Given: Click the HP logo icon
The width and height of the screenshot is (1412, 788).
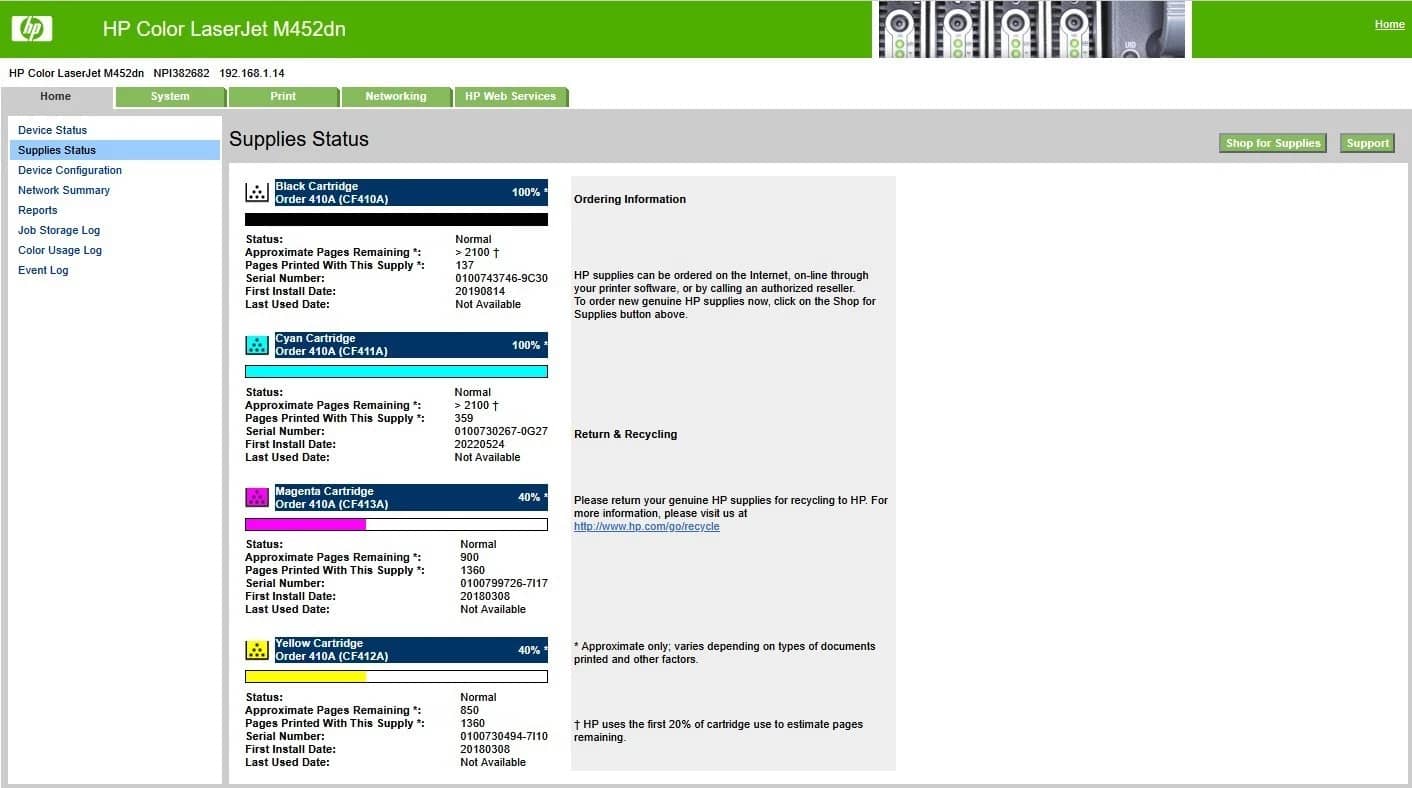Looking at the screenshot, I should point(32,29).
